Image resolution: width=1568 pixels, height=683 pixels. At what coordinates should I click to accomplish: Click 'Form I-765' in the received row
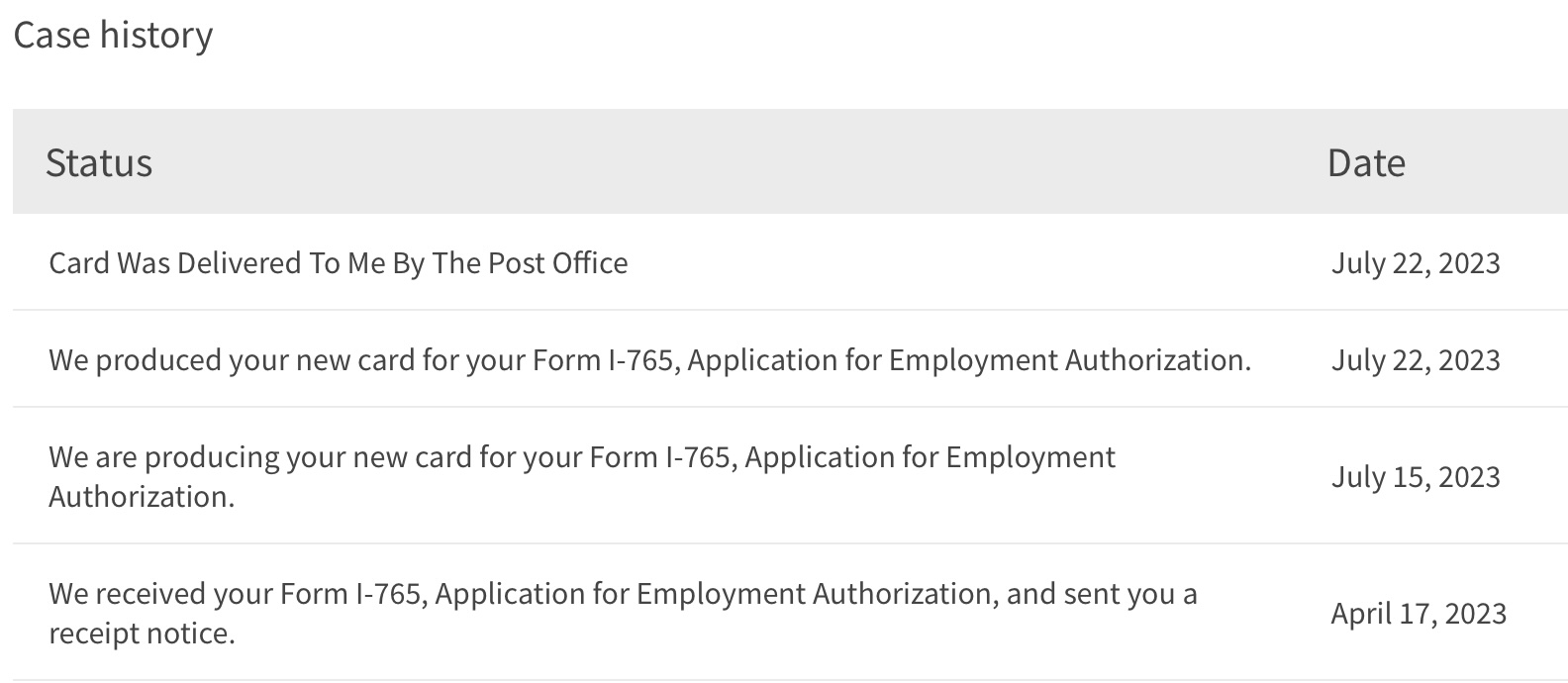(x=354, y=594)
